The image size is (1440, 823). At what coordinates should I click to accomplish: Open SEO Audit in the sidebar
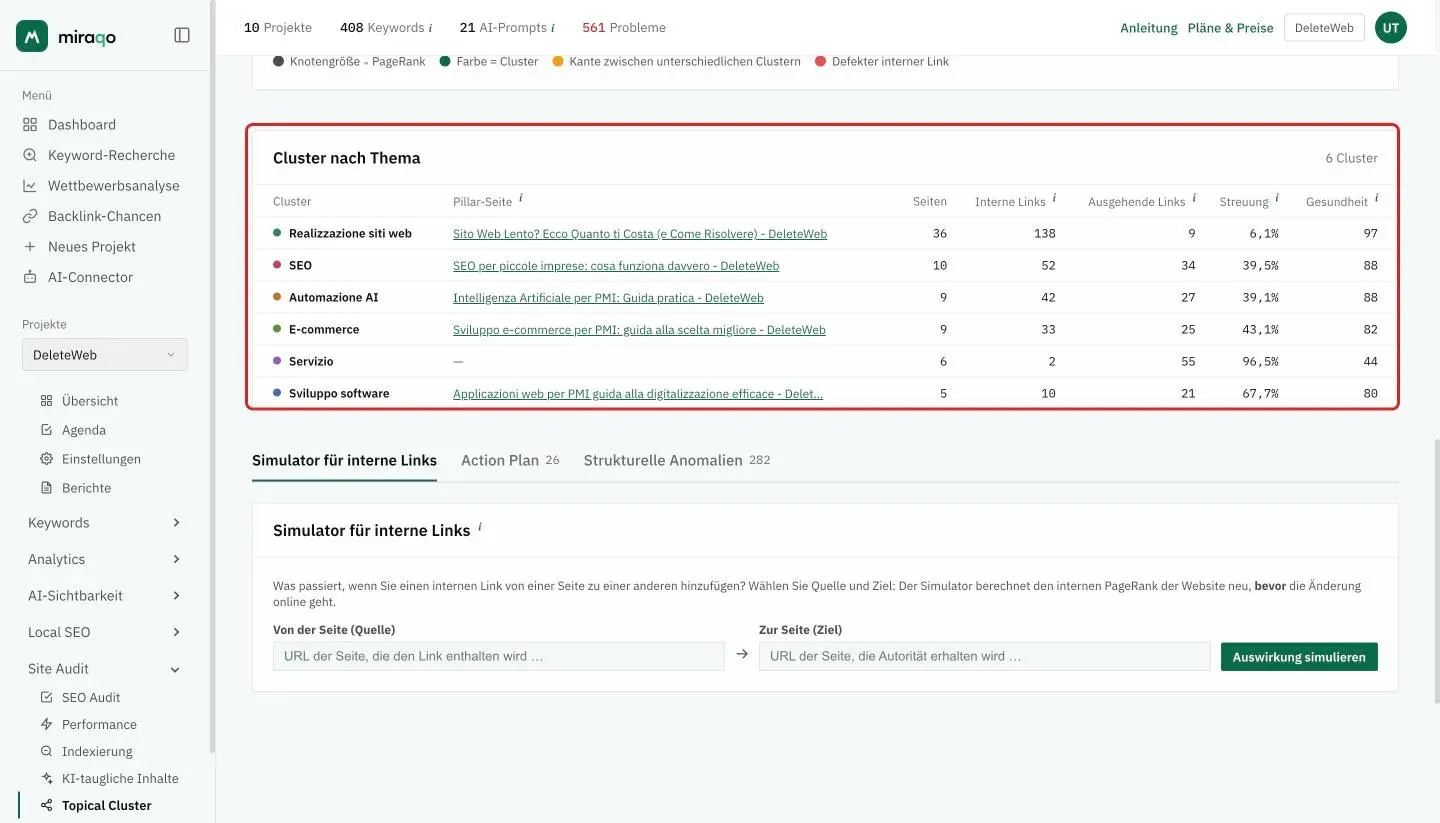coord(91,697)
